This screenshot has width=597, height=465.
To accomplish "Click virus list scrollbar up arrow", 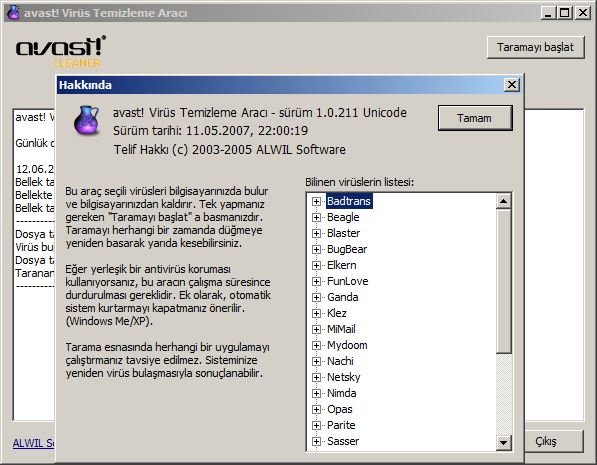I will pos(503,201).
